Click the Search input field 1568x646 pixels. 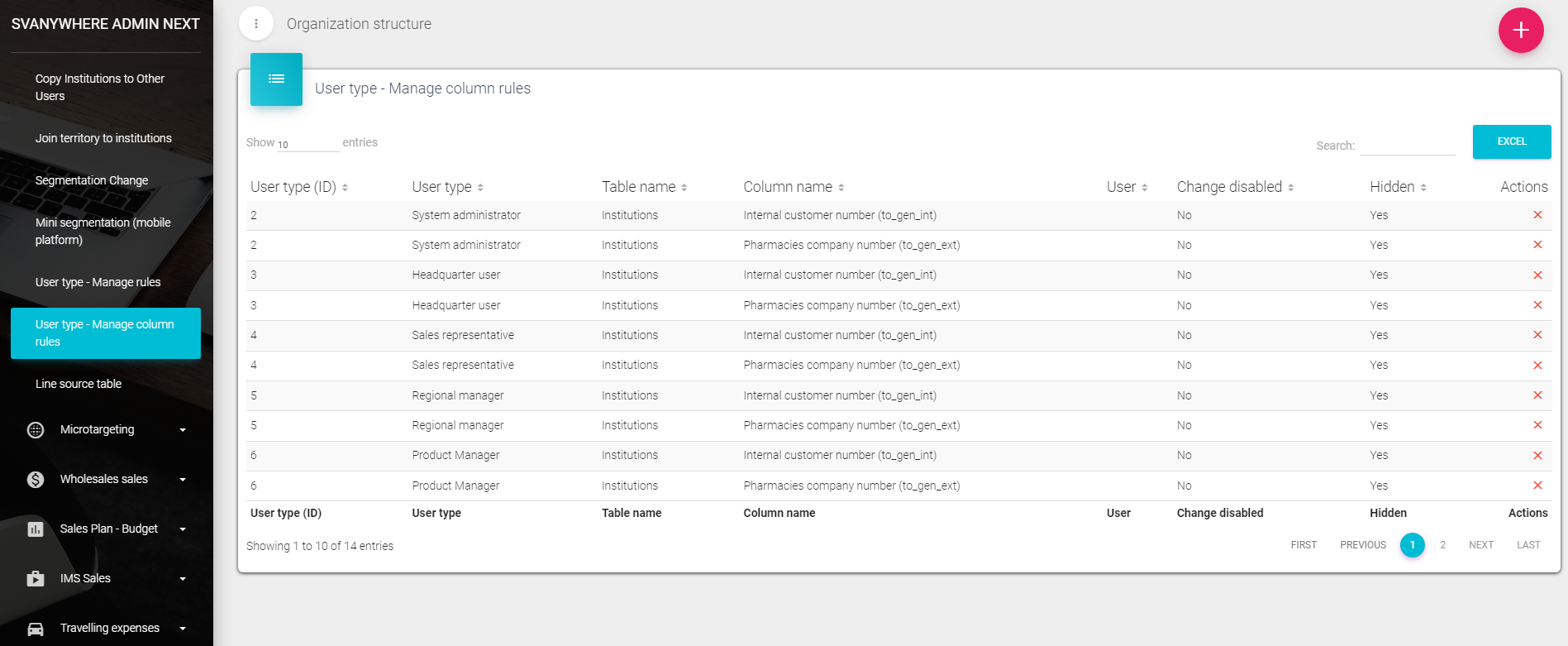1407,146
